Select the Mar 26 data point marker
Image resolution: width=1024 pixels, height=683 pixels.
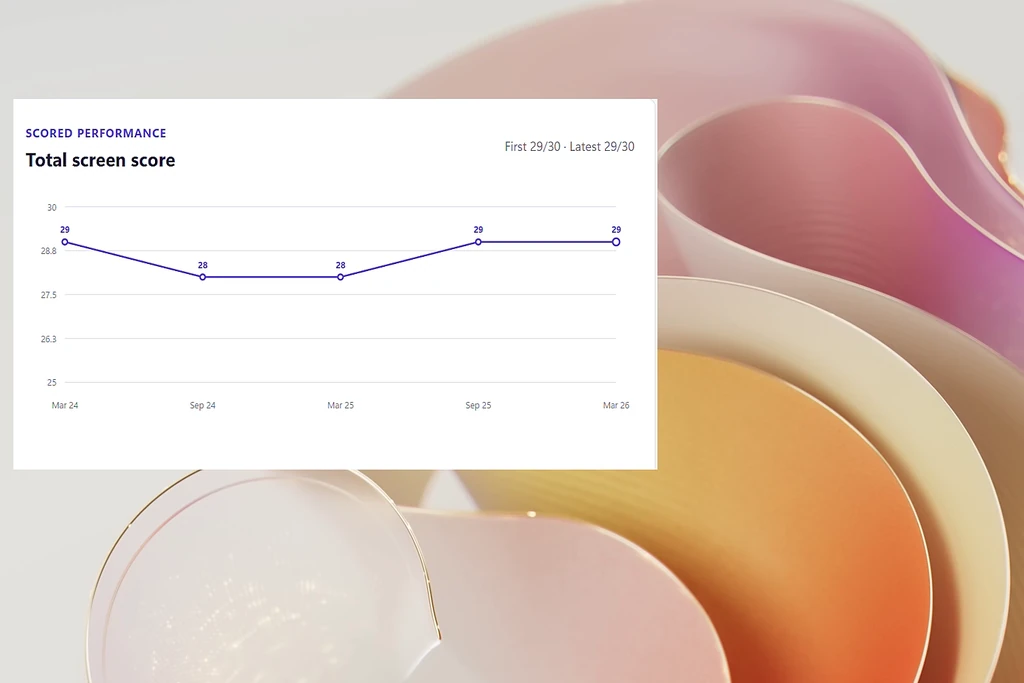pos(616,242)
